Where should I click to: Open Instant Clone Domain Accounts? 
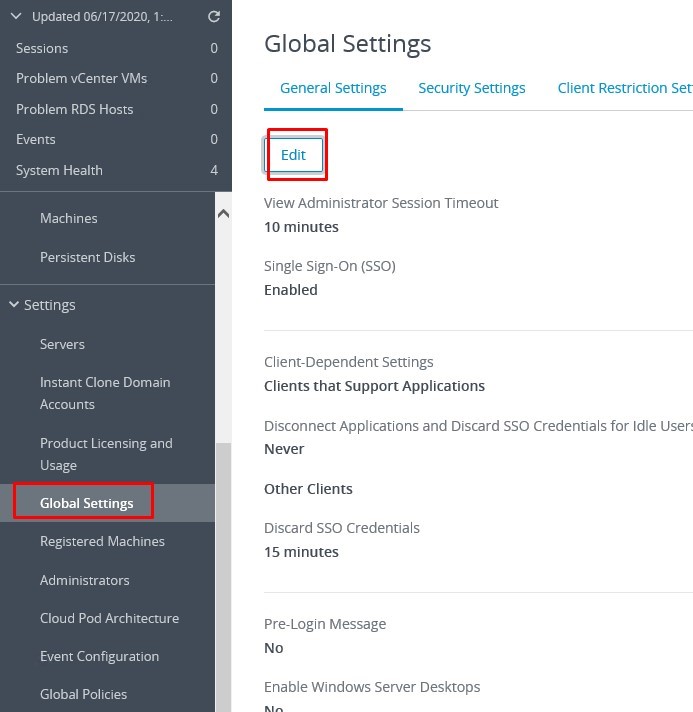pyautogui.click(x=104, y=393)
